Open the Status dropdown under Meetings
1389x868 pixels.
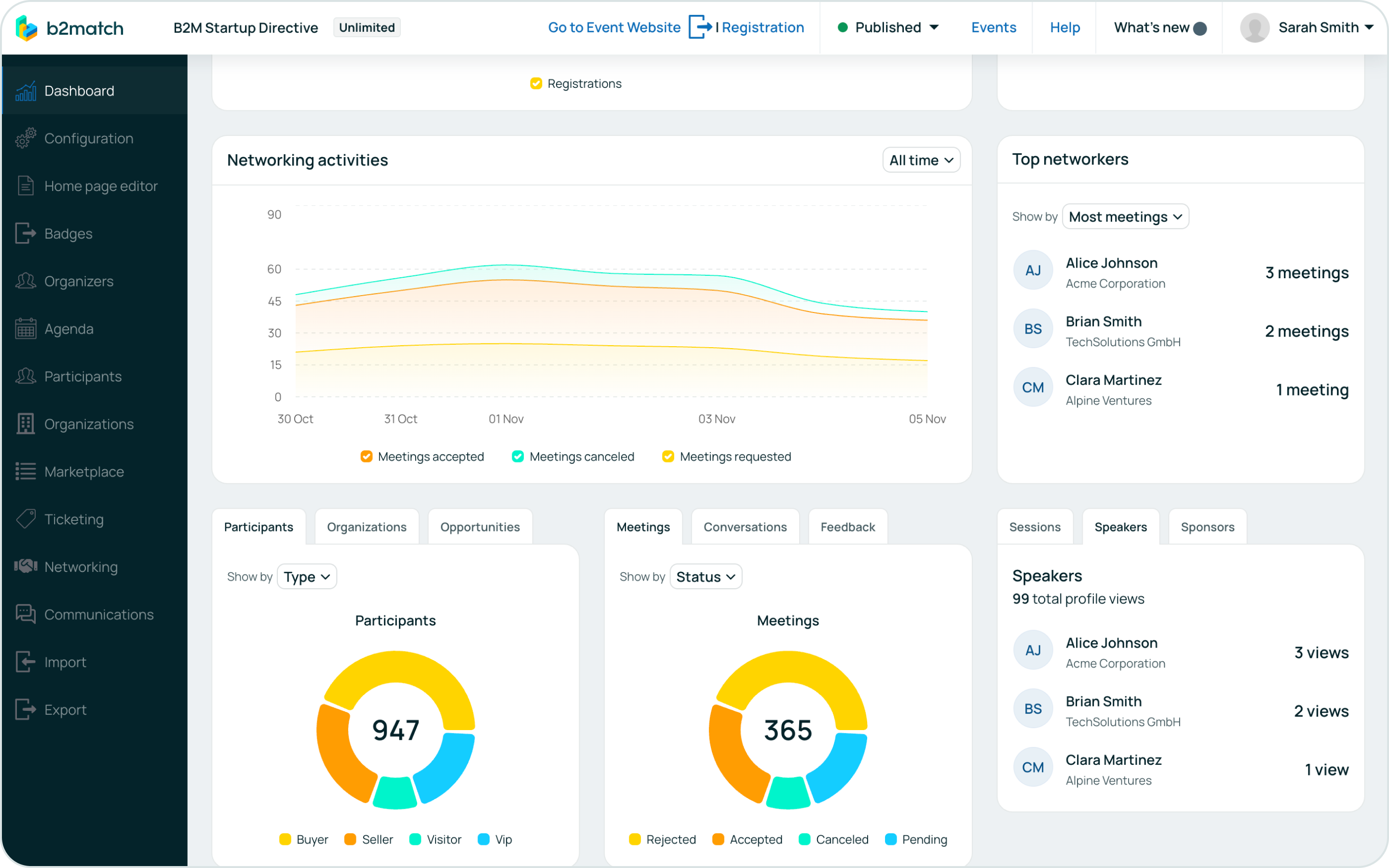click(705, 576)
